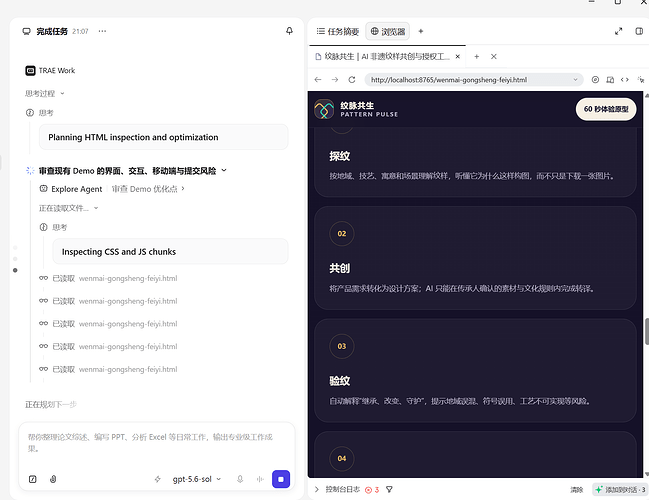Click the 02 step number badge

pos(341,233)
